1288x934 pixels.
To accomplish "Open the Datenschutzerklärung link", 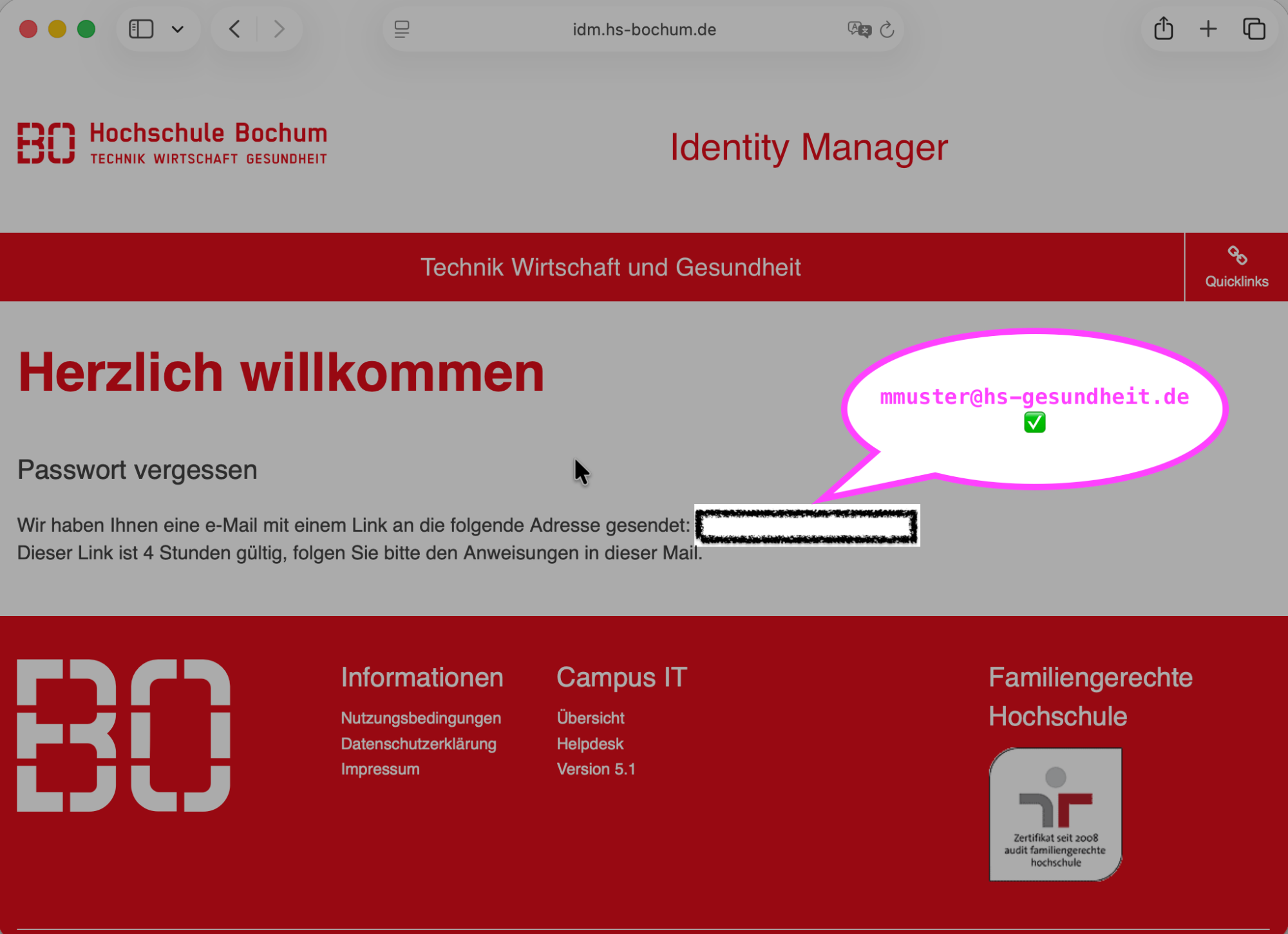I will pos(418,743).
